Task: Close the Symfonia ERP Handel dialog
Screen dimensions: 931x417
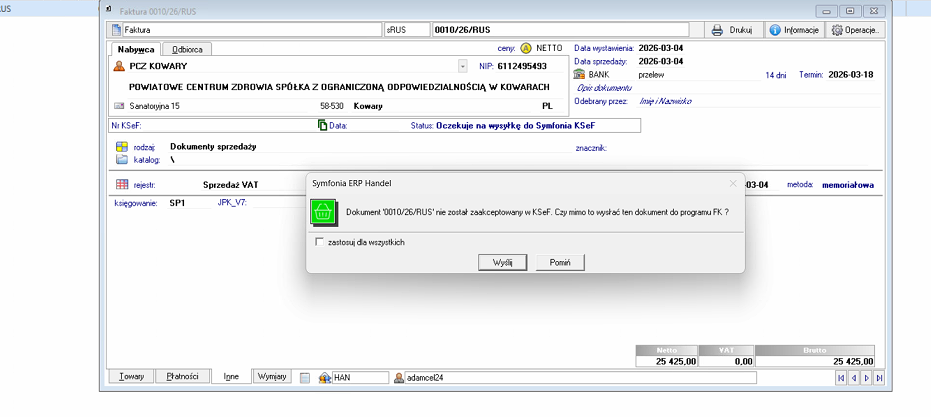Action: pyautogui.click(x=733, y=184)
